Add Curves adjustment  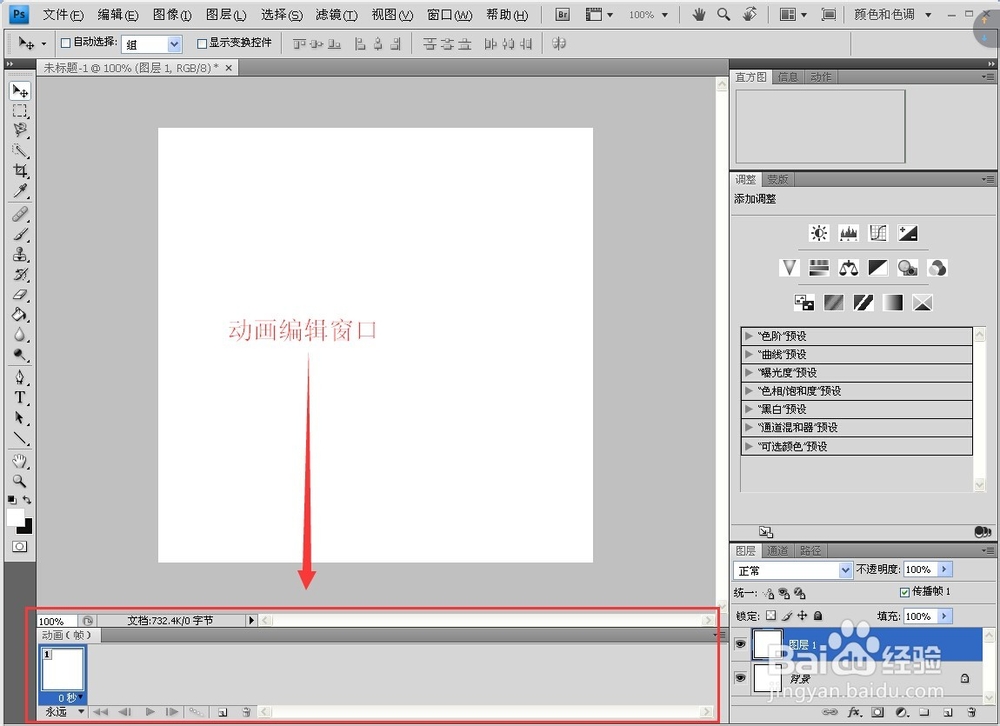[878, 233]
